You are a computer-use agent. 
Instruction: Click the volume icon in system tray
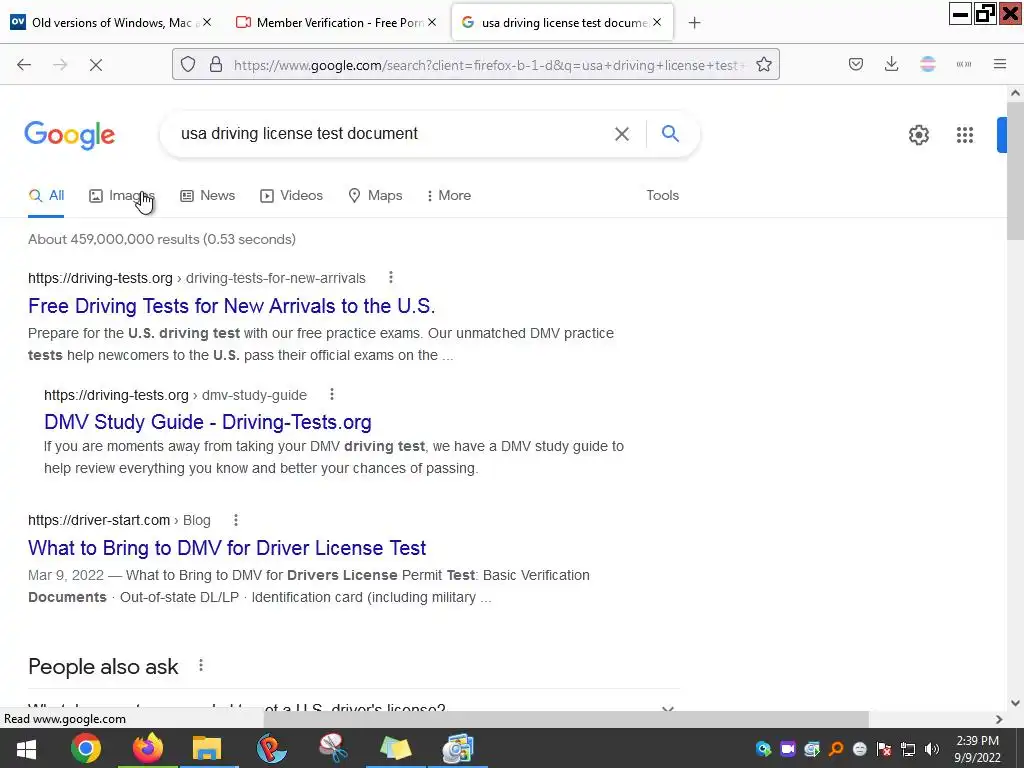(x=932, y=749)
